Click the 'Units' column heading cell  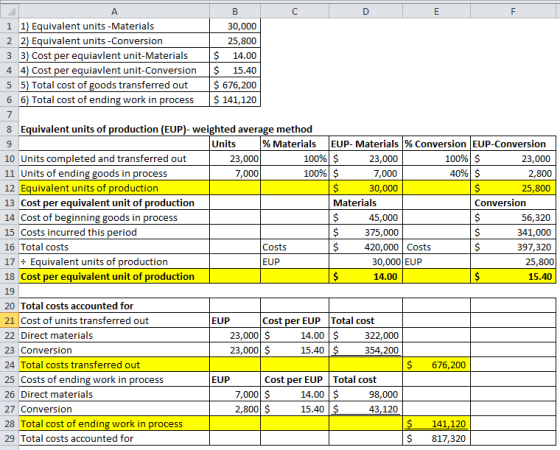pos(235,144)
